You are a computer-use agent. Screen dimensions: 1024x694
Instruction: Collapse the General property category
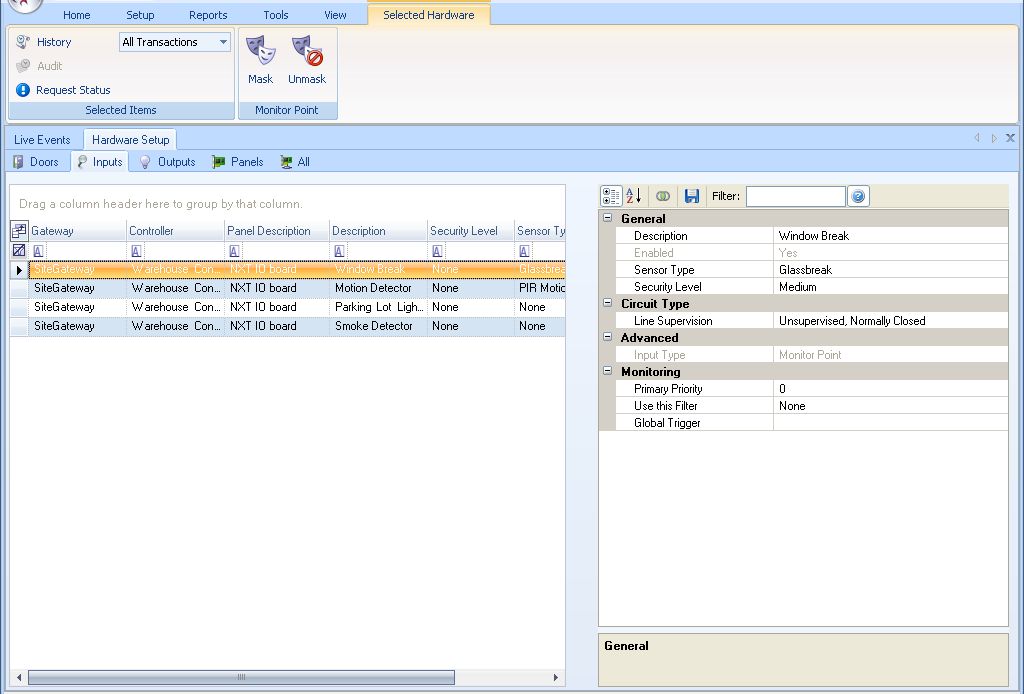pyautogui.click(x=607, y=218)
